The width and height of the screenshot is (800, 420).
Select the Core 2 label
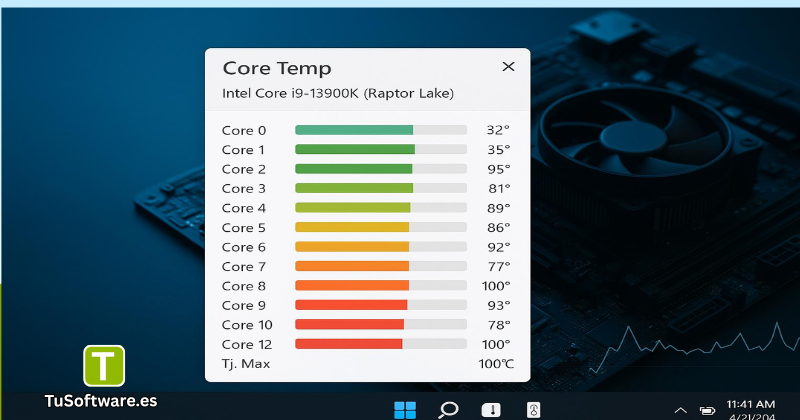(244, 169)
